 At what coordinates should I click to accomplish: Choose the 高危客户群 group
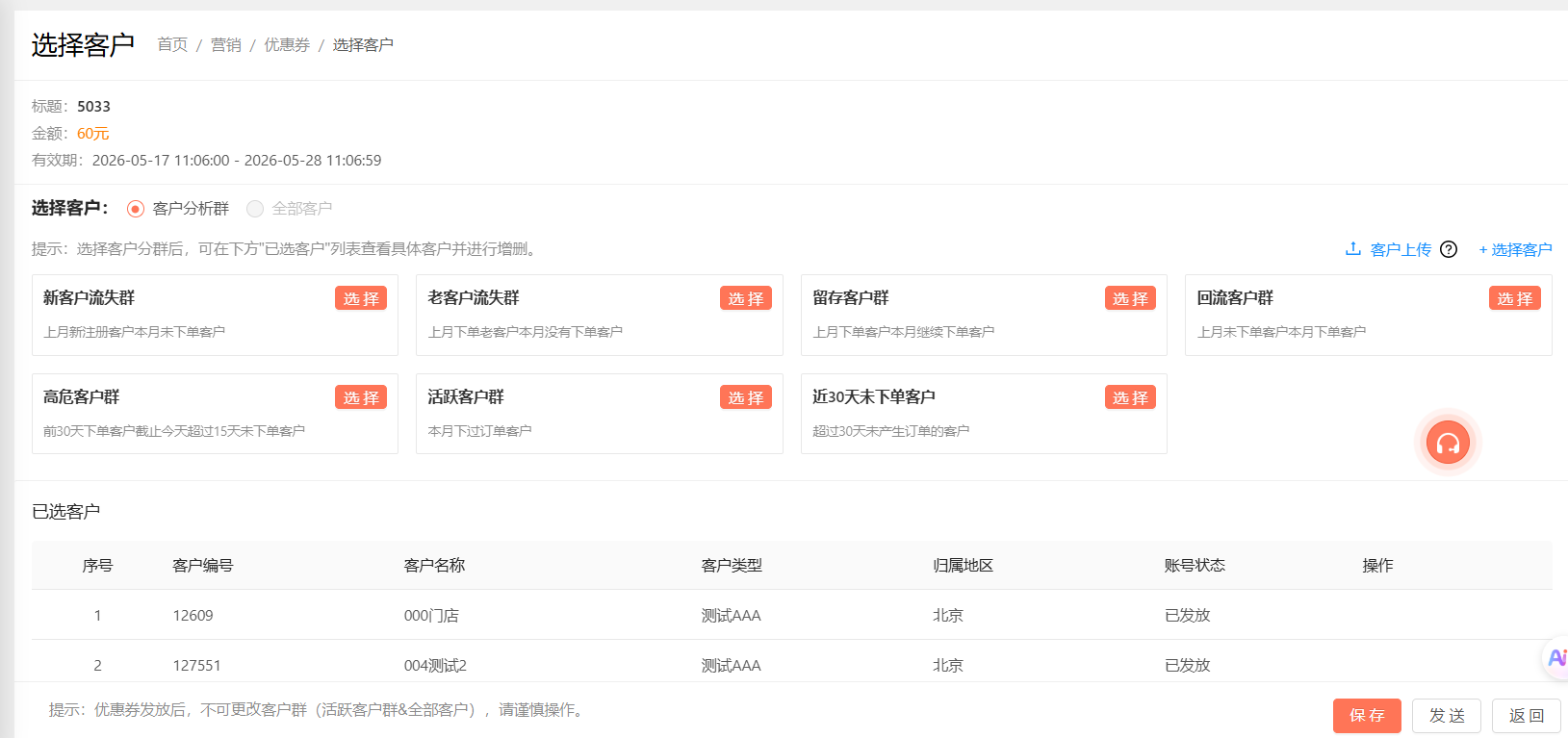pos(361,397)
